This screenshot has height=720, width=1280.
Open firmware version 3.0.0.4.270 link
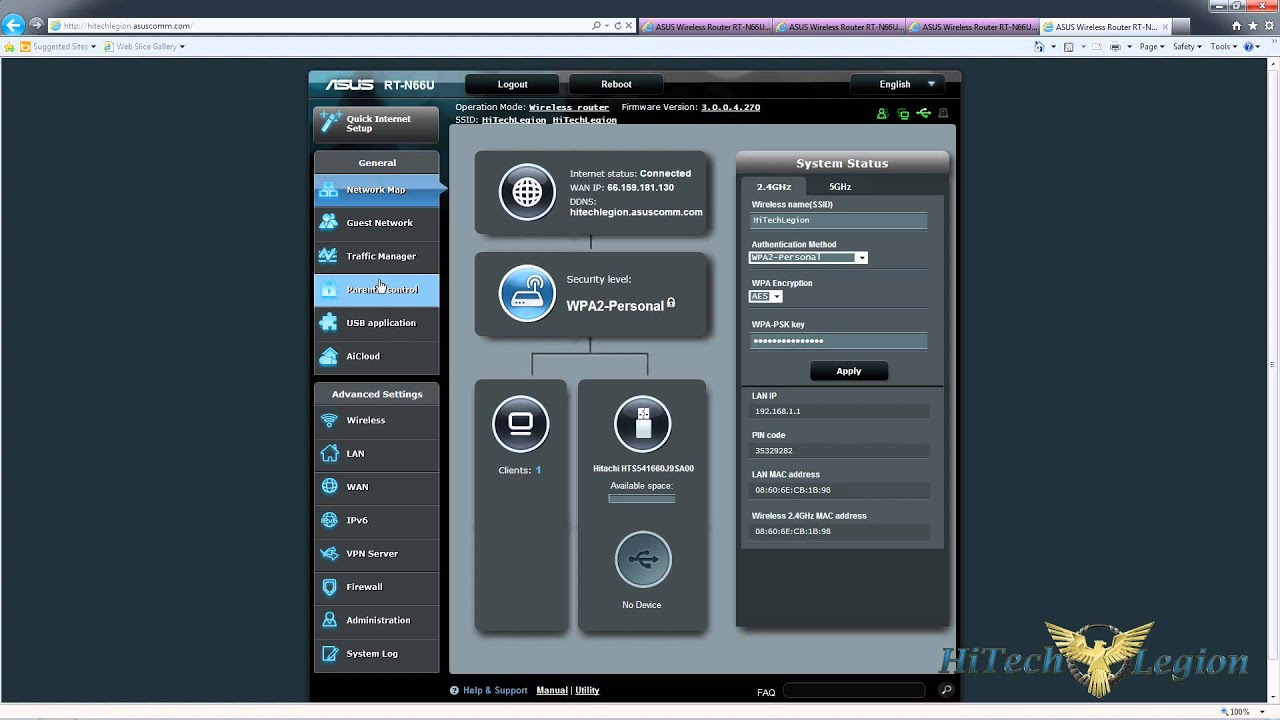(730, 108)
